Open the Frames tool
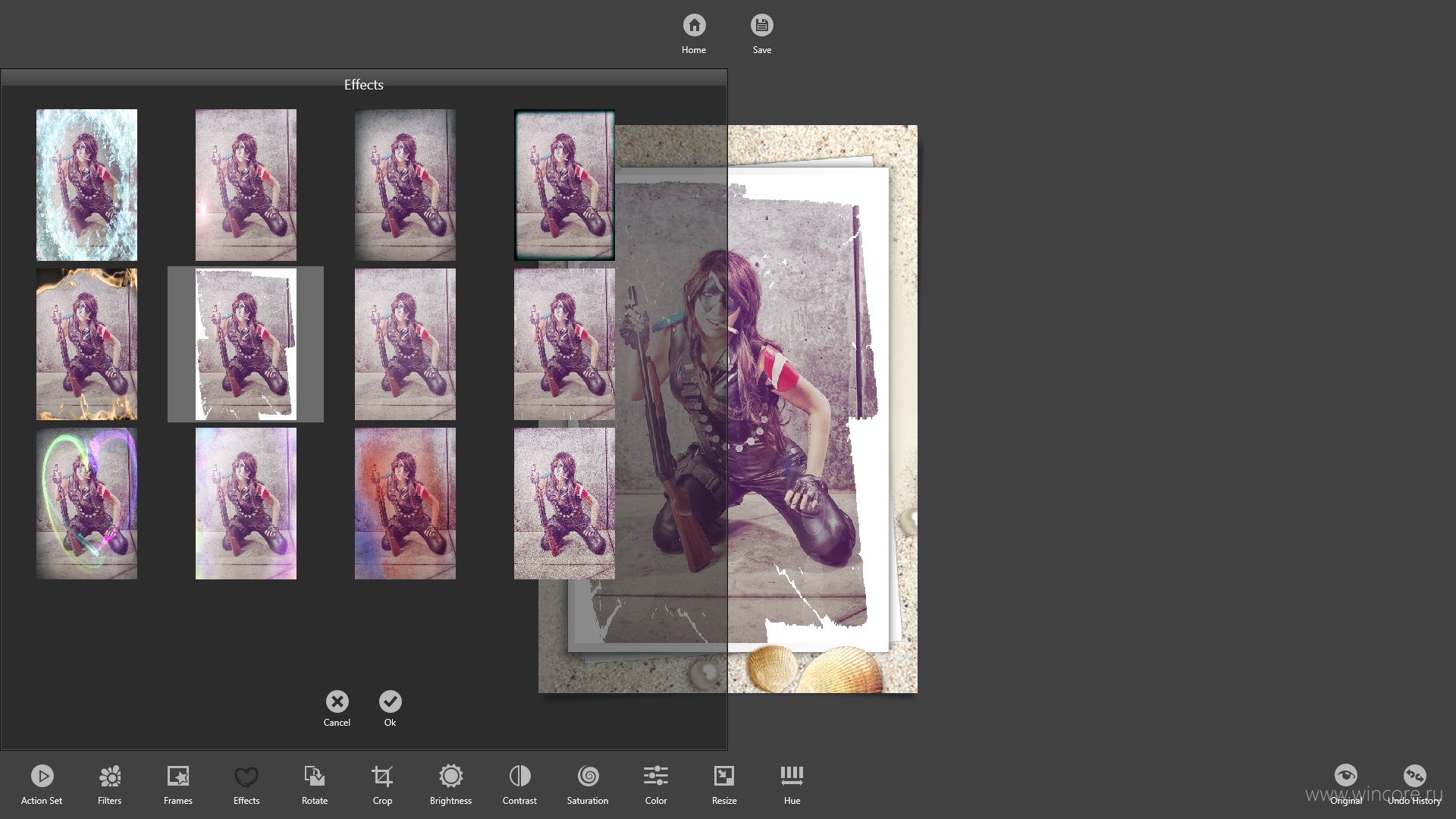Image resolution: width=1456 pixels, height=819 pixels. point(178,784)
